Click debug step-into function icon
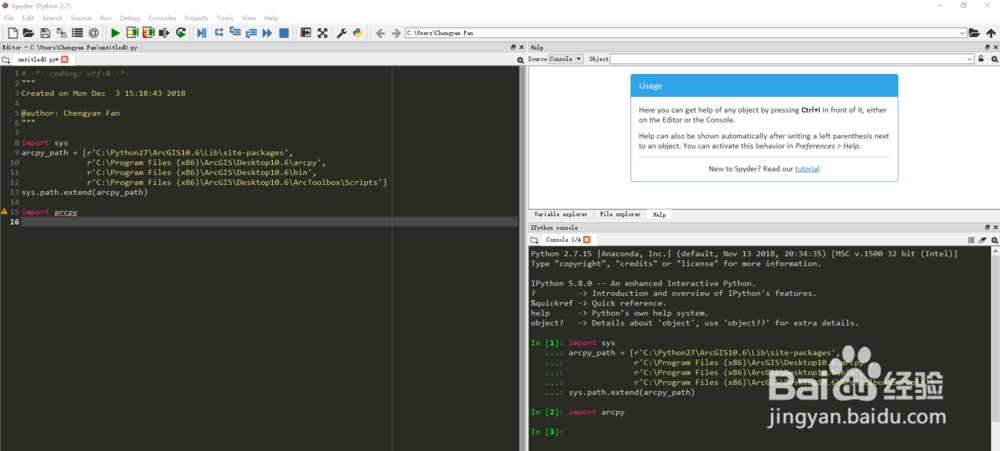This screenshot has height=451, width=1000. (235, 33)
